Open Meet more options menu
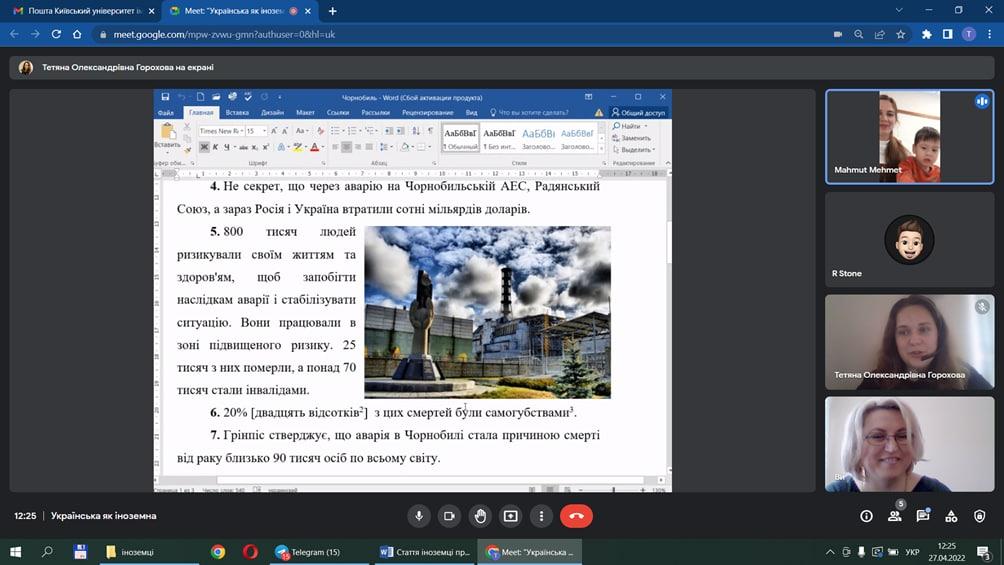 click(x=541, y=516)
